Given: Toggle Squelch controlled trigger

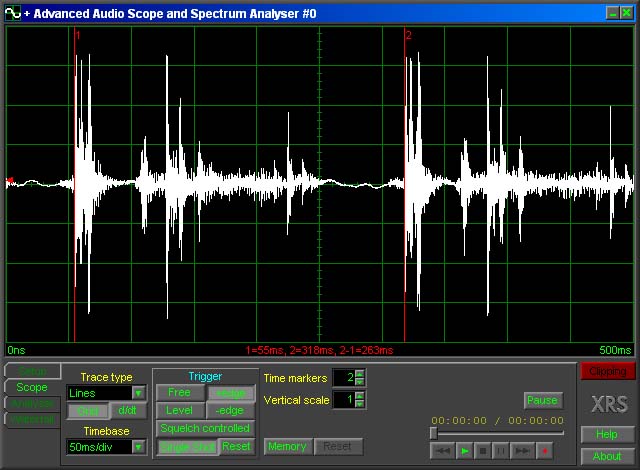Looking at the screenshot, I should (205, 428).
